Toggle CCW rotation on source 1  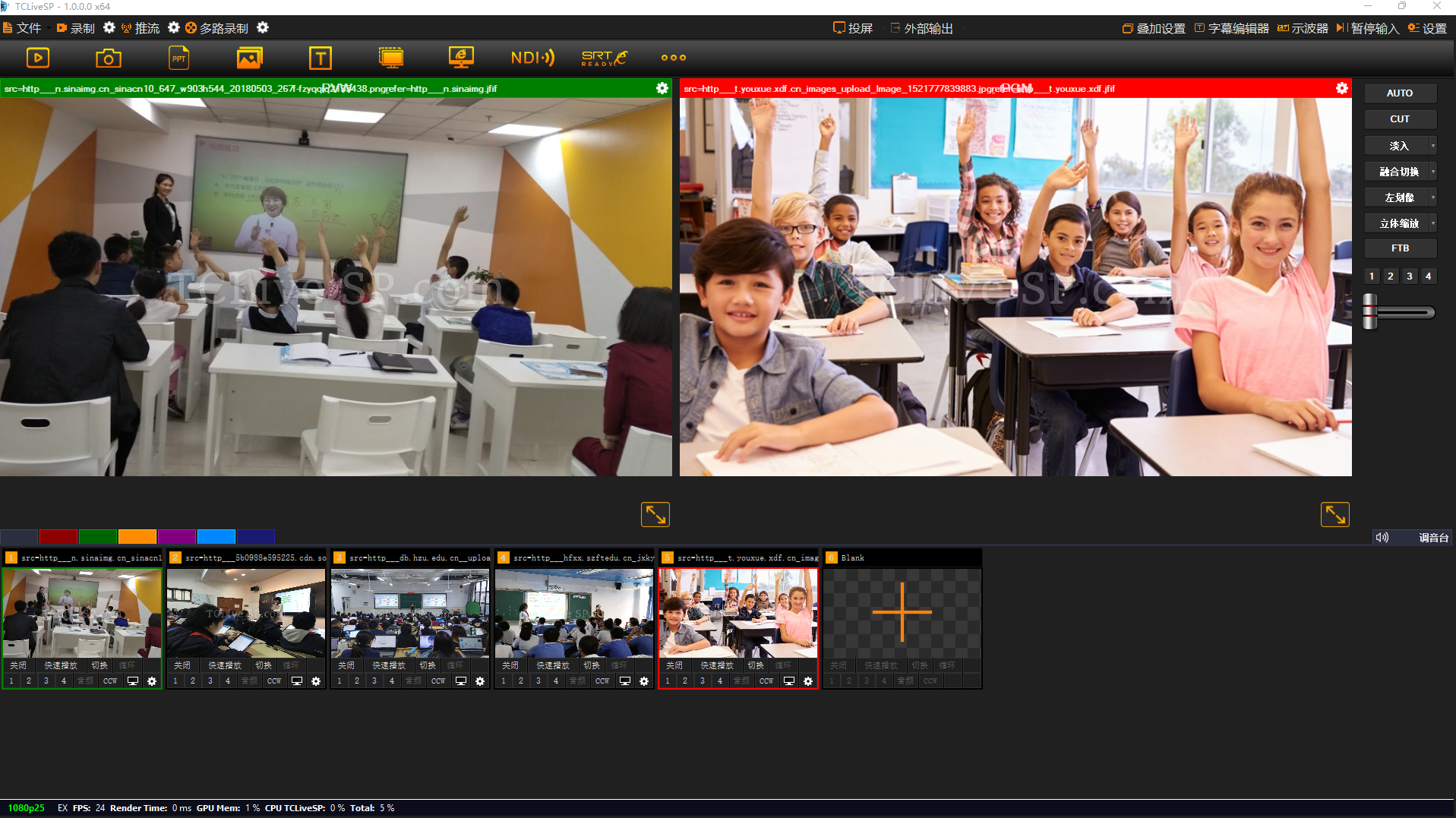coord(110,681)
